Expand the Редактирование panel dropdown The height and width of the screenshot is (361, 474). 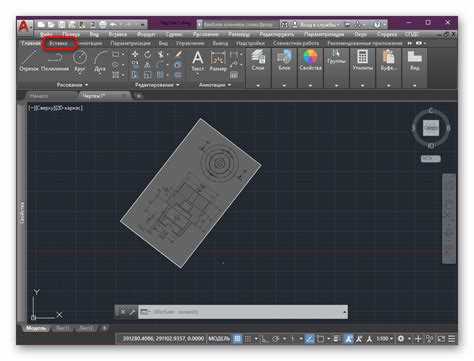[157, 85]
